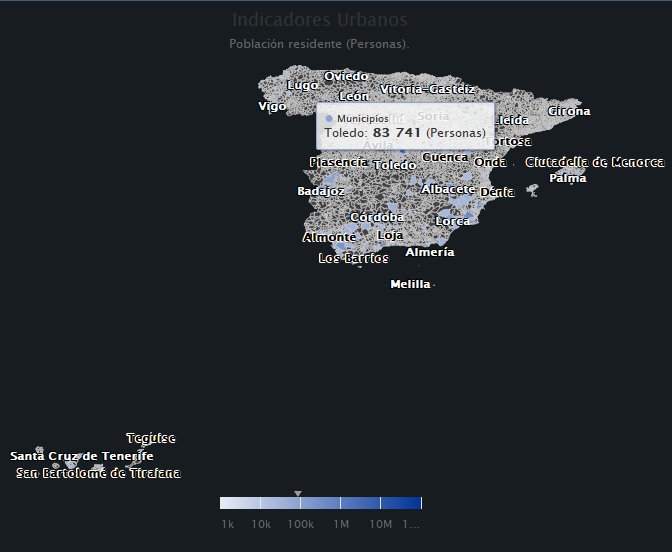Click the Cuenca city label
The image size is (672, 552).
(445, 158)
